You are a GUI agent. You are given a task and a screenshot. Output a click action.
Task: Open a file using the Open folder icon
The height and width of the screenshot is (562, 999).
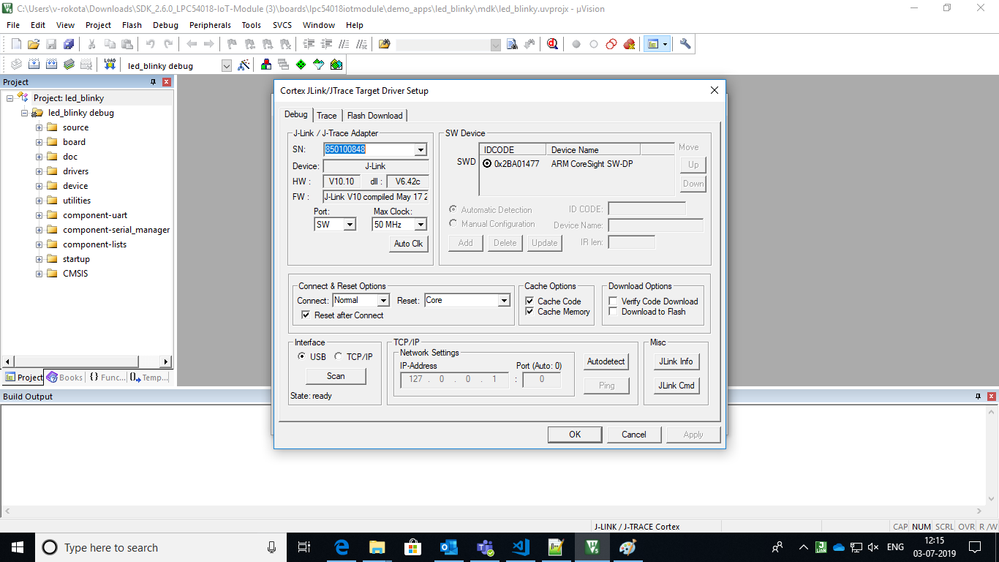click(34, 44)
